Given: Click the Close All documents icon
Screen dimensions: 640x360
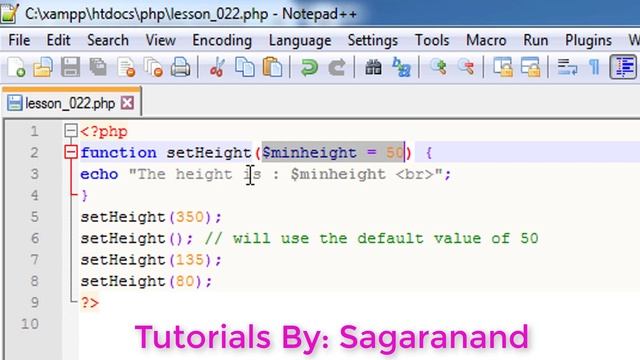Looking at the screenshot, I should click(x=153, y=67).
